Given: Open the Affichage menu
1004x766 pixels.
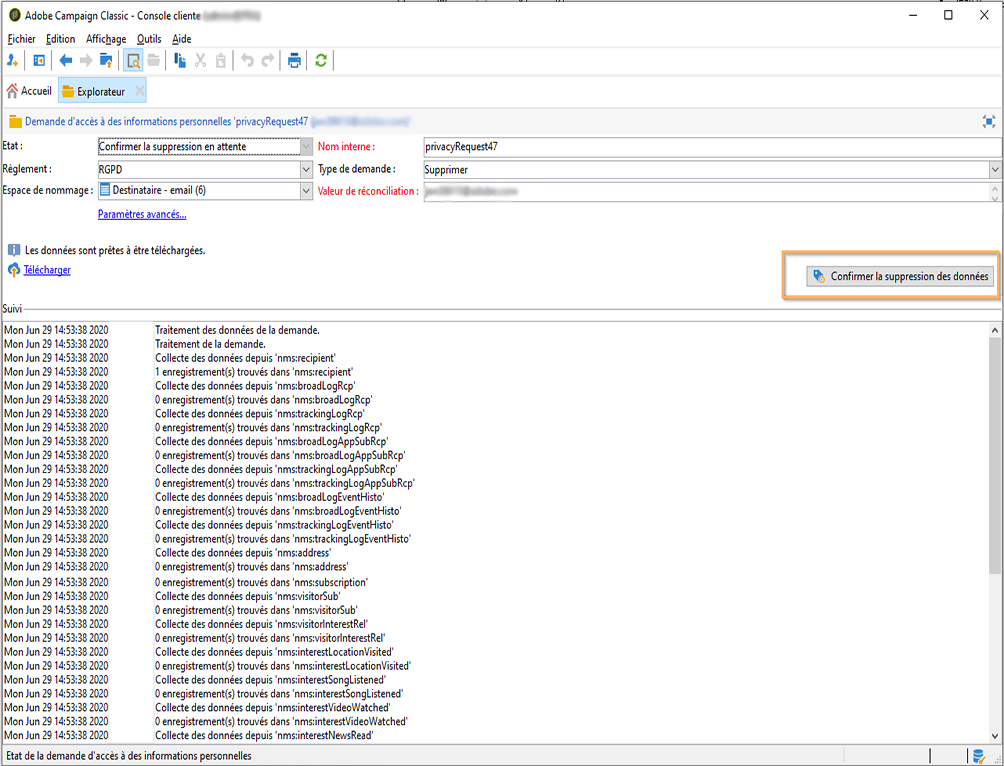Looking at the screenshot, I should coord(106,39).
